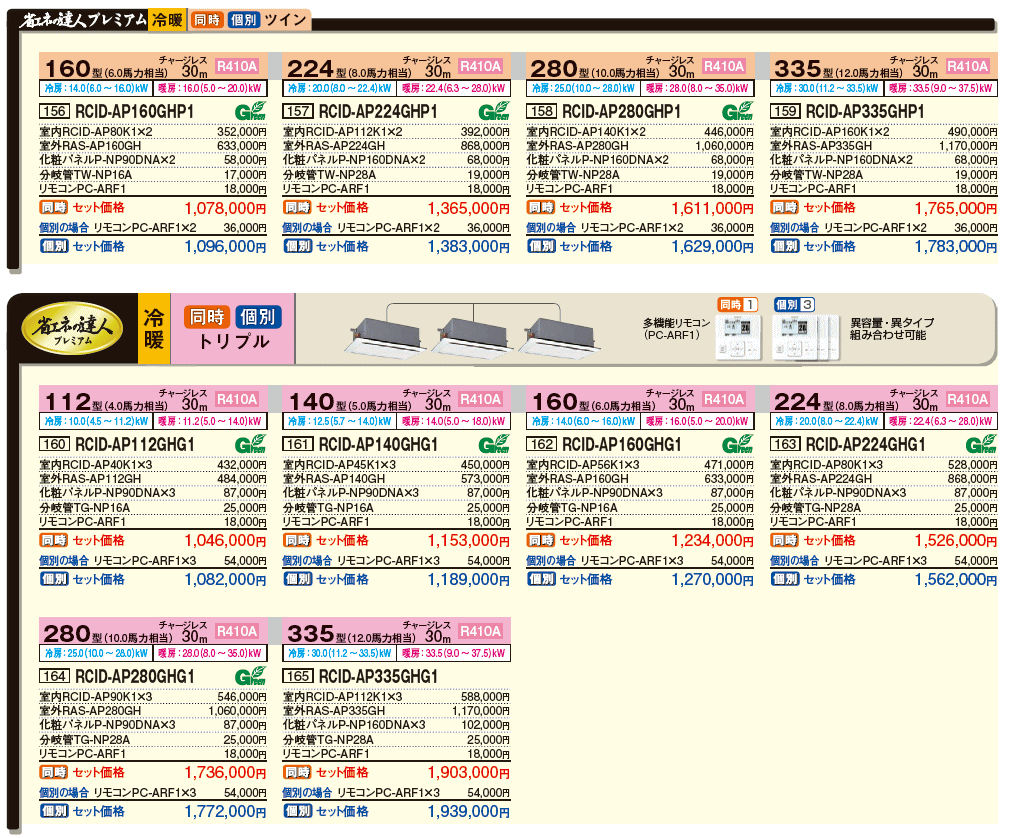The image size is (1010, 838).
Task: Click the 同時 set price 1,078,000円
Action: point(225,208)
